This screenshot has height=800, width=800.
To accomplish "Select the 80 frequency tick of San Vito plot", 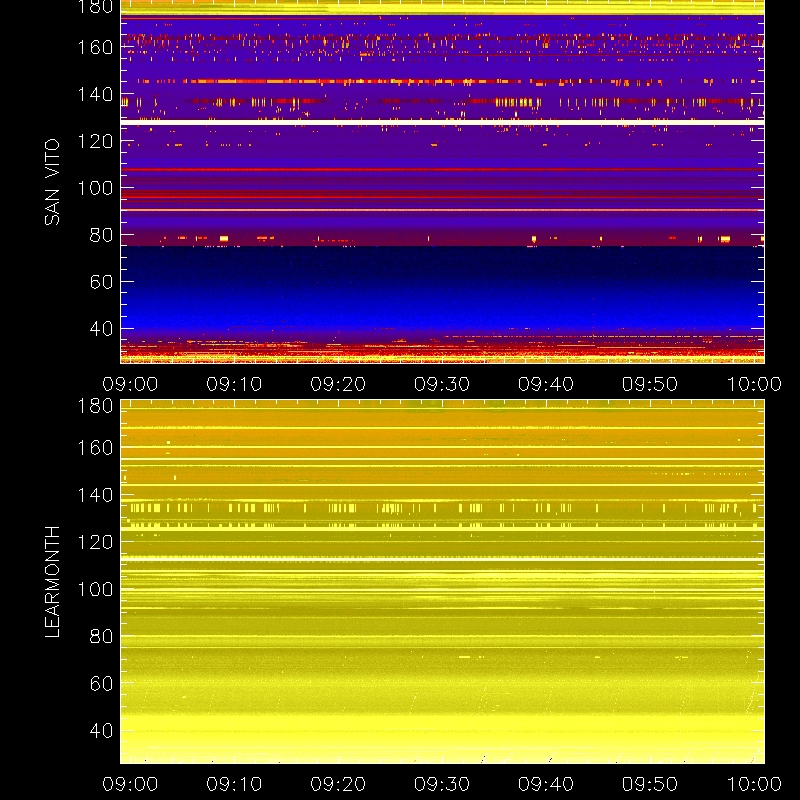I will click(102, 235).
